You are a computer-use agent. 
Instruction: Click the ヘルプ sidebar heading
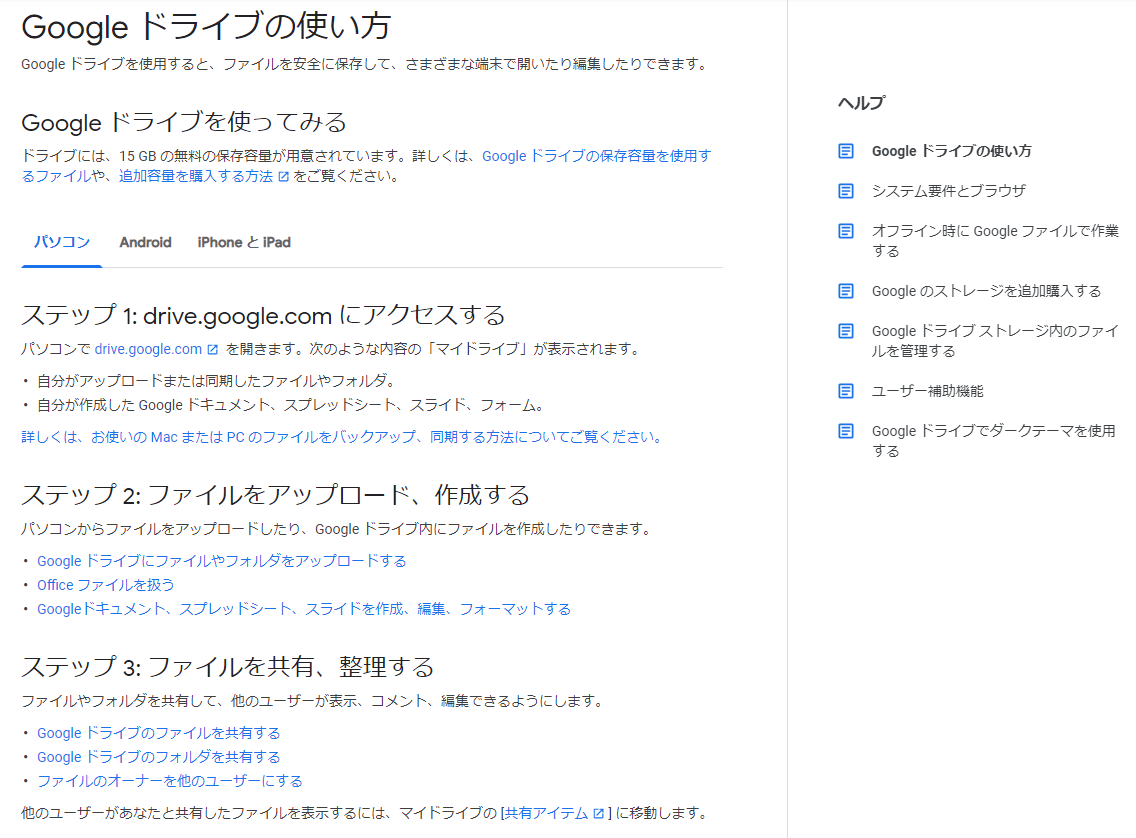pos(861,103)
